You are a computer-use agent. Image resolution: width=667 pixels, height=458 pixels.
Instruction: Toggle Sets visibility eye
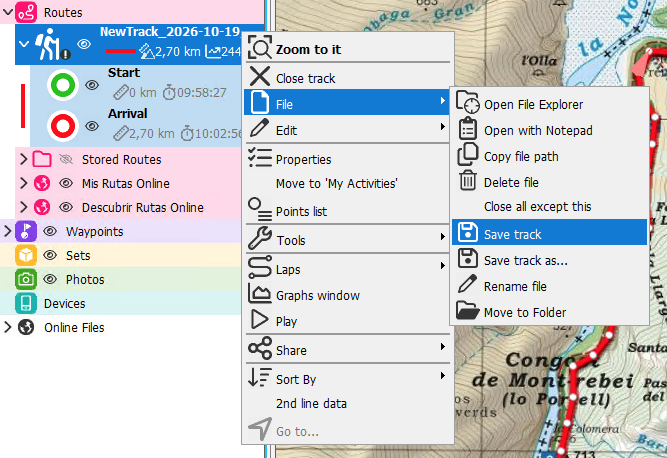click(x=50, y=255)
